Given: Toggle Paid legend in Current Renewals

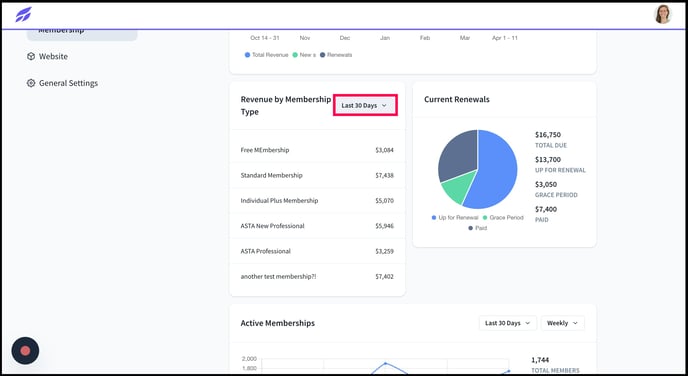Looking at the screenshot, I should coord(478,228).
